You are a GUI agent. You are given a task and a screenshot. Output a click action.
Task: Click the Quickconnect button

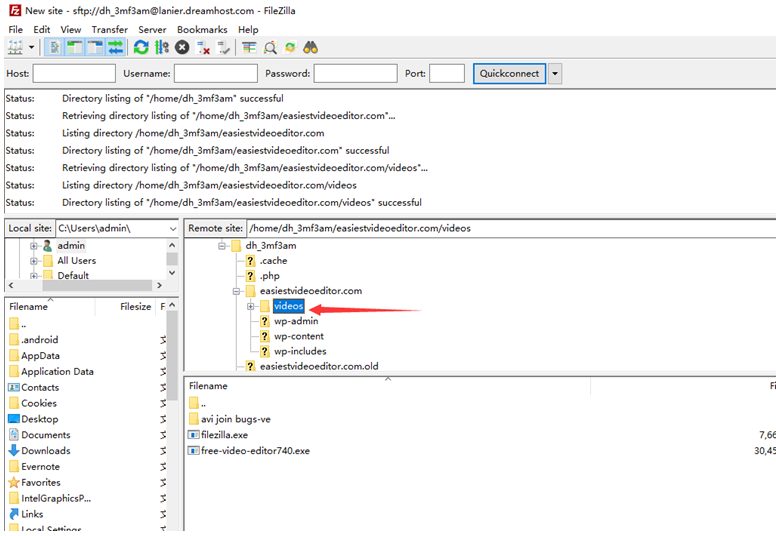pos(510,73)
